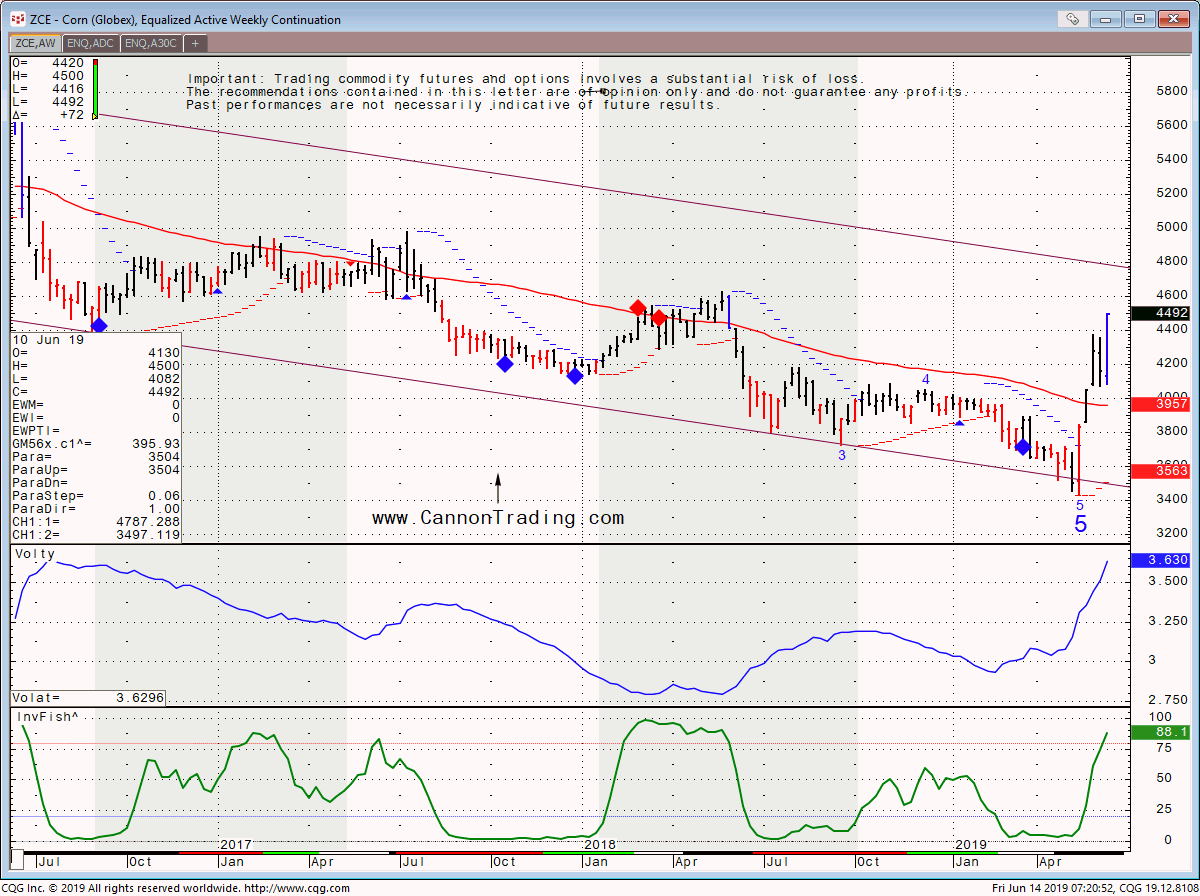Select the Volty study label
This screenshot has height=896, width=1200.
[x=36, y=554]
